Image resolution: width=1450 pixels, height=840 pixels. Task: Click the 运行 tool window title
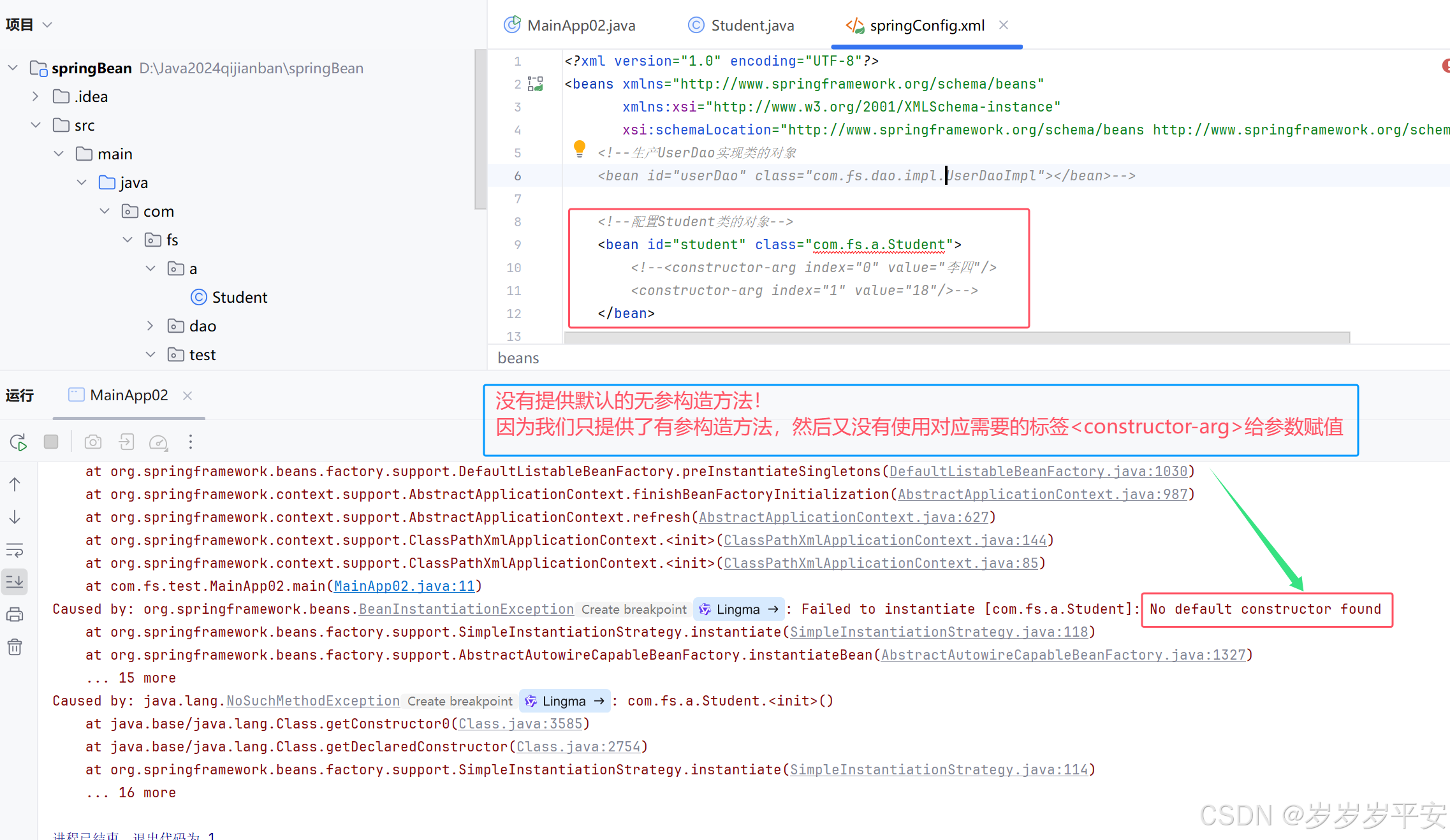[20, 395]
